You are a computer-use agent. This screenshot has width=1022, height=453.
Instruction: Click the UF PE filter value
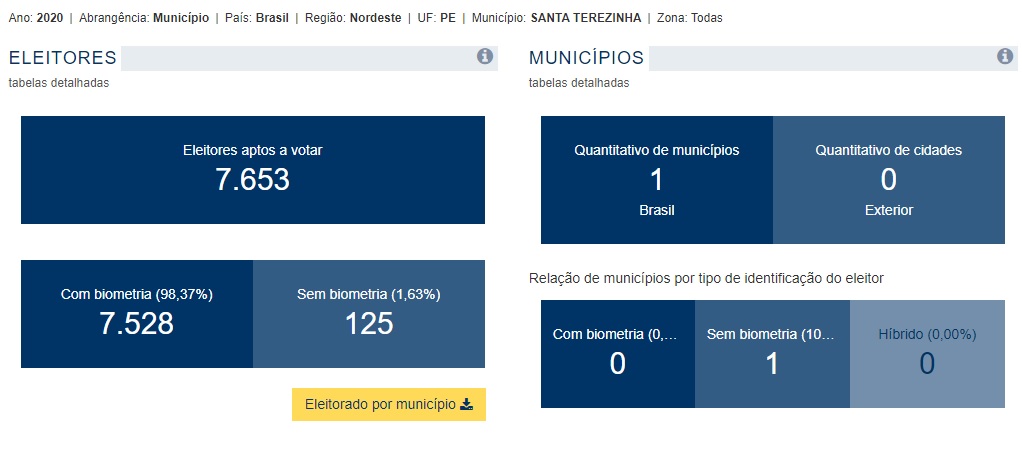(448, 18)
